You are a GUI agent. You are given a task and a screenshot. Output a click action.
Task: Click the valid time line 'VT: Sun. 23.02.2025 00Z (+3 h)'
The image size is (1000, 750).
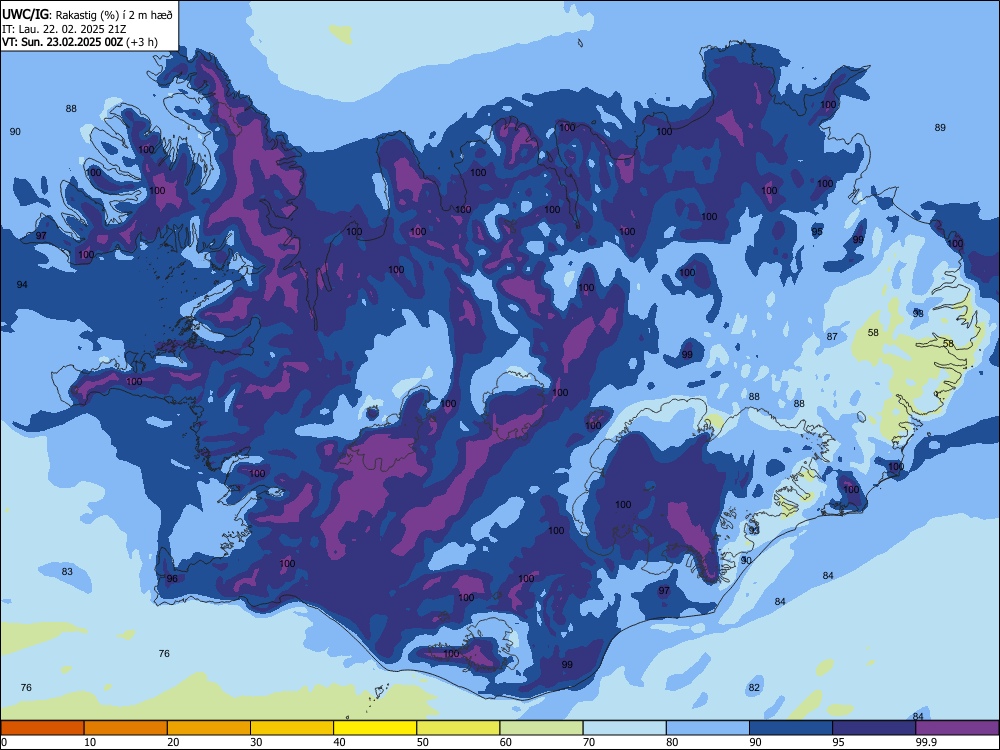click(x=80, y=42)
